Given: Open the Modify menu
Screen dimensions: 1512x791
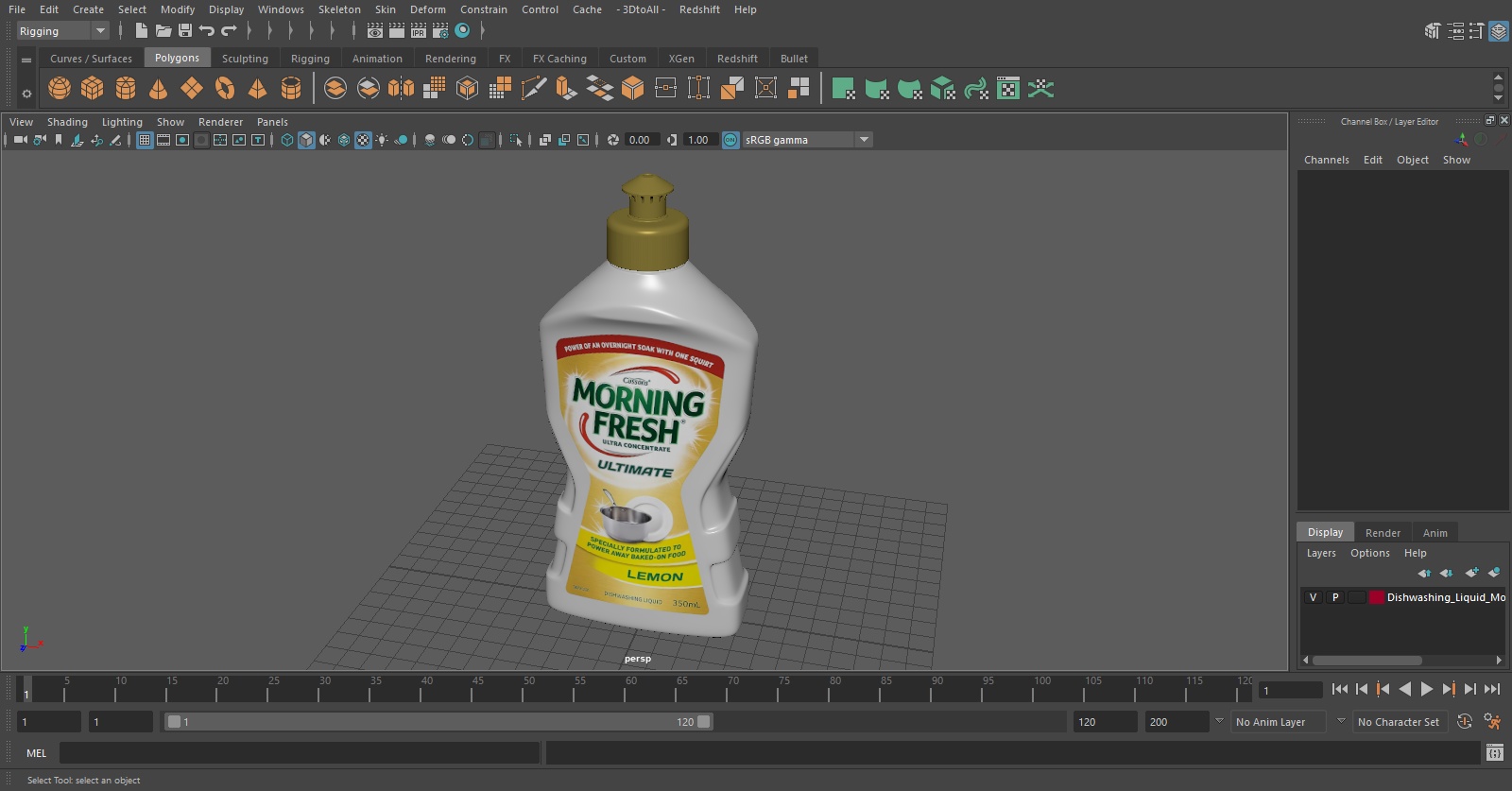Looking at the screenshot, I should [x=178, y=9].
